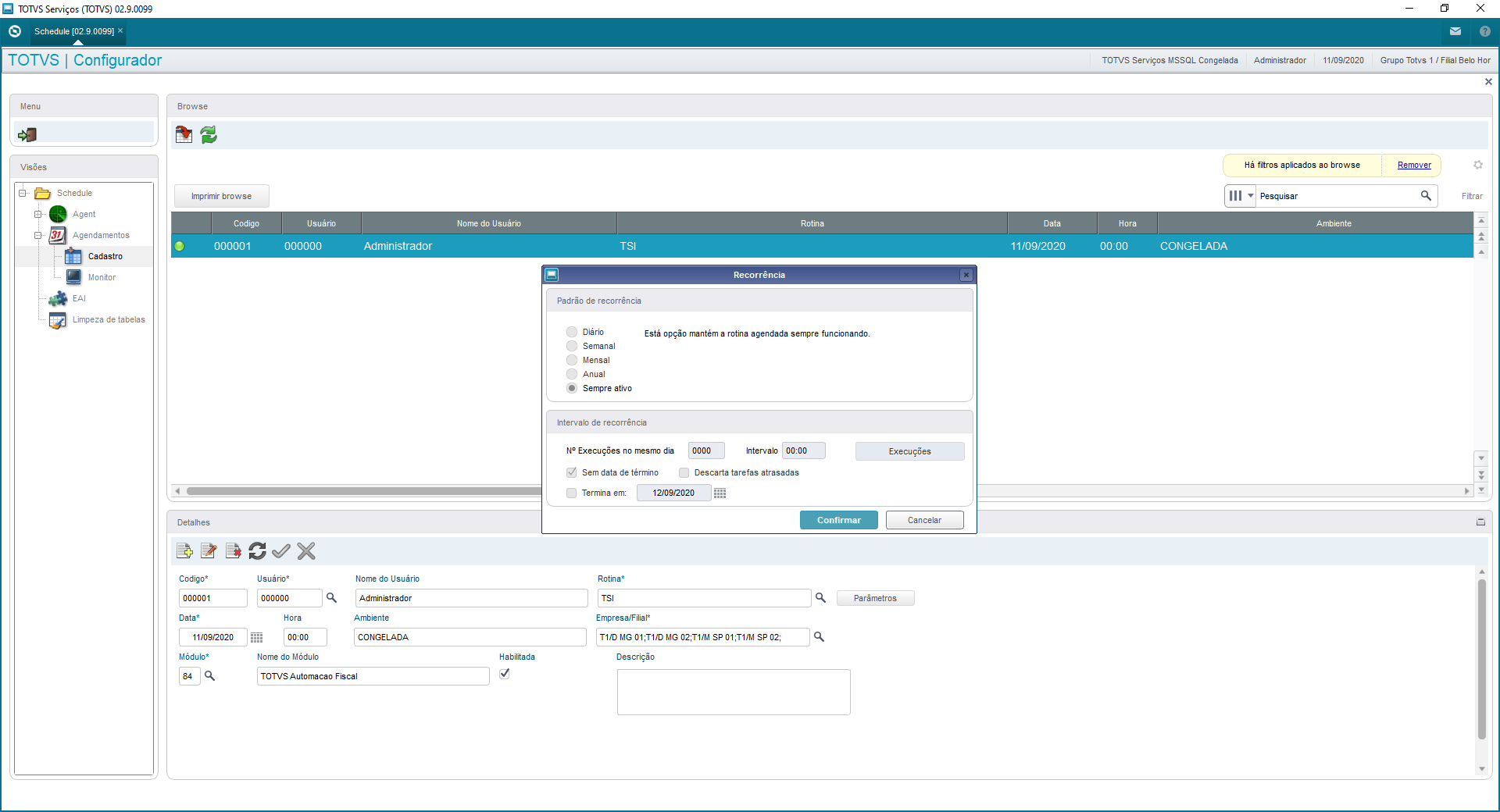Click the Descrição text area
Image resolution: width=1500 pixels, height=812 pixels.
(734, 692)
